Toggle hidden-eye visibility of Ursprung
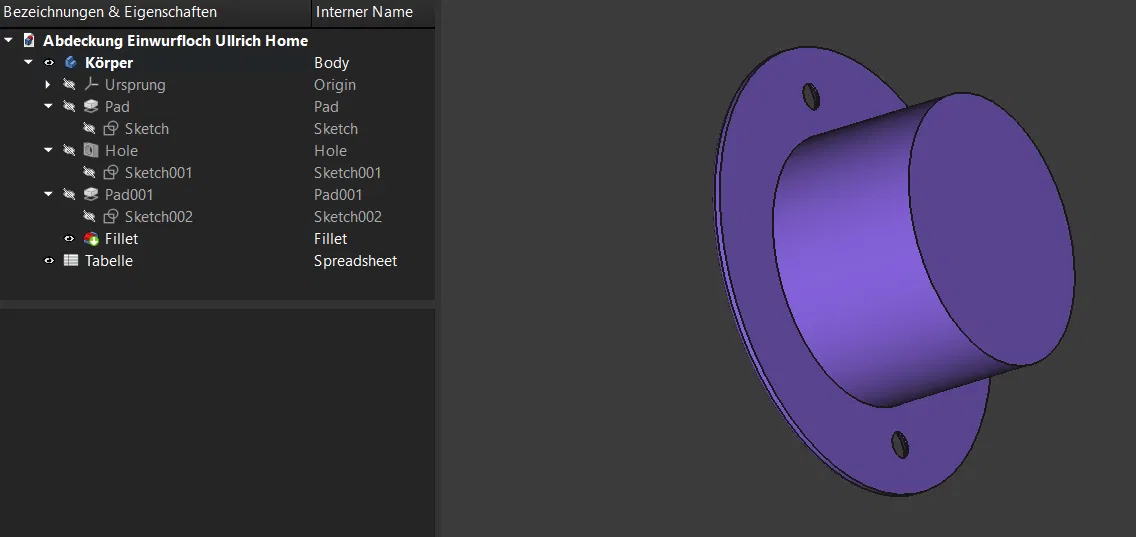The image size is (1136, 537). click(x=69, y=85)
